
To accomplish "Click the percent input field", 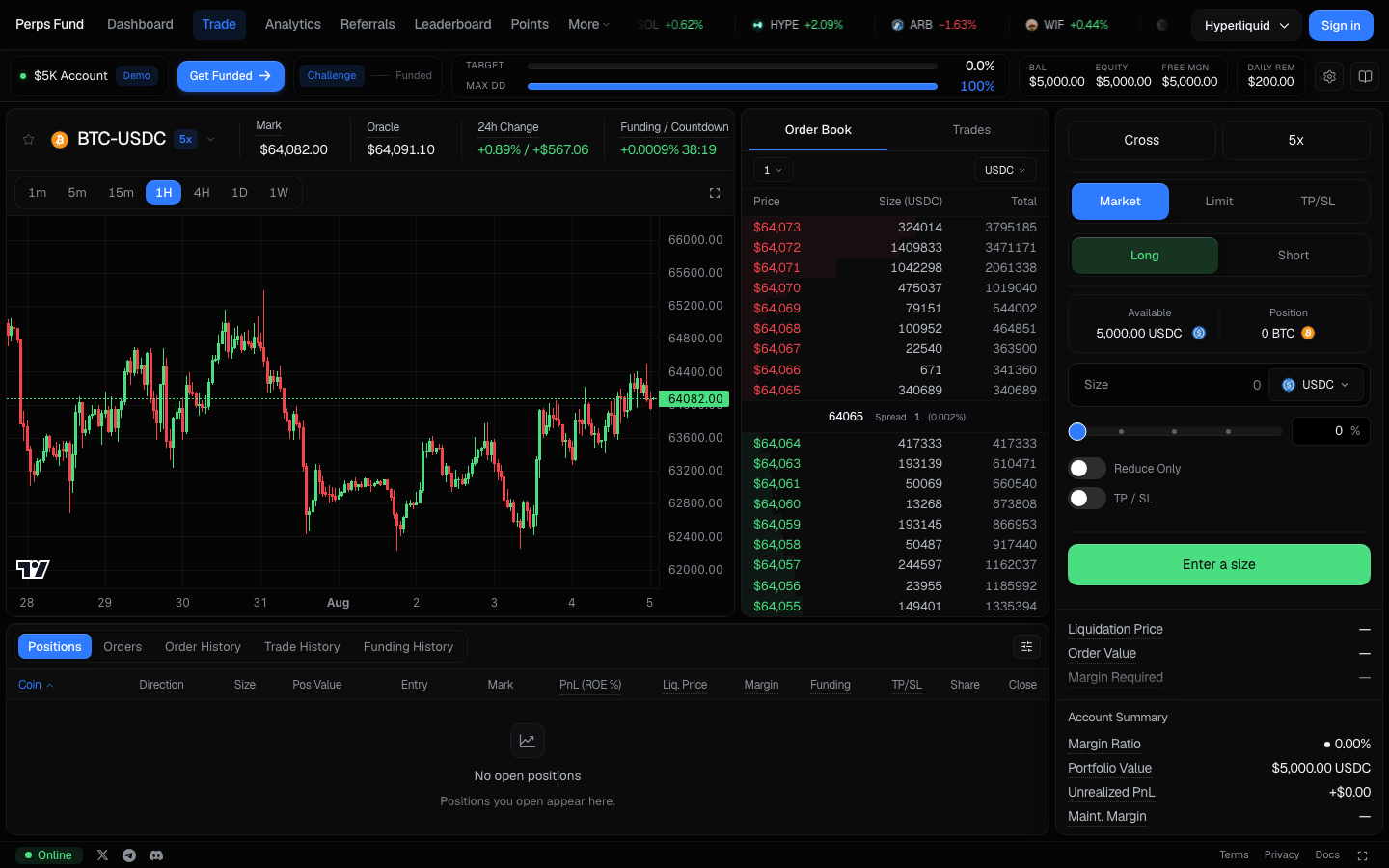I will tap(1331, 431).
